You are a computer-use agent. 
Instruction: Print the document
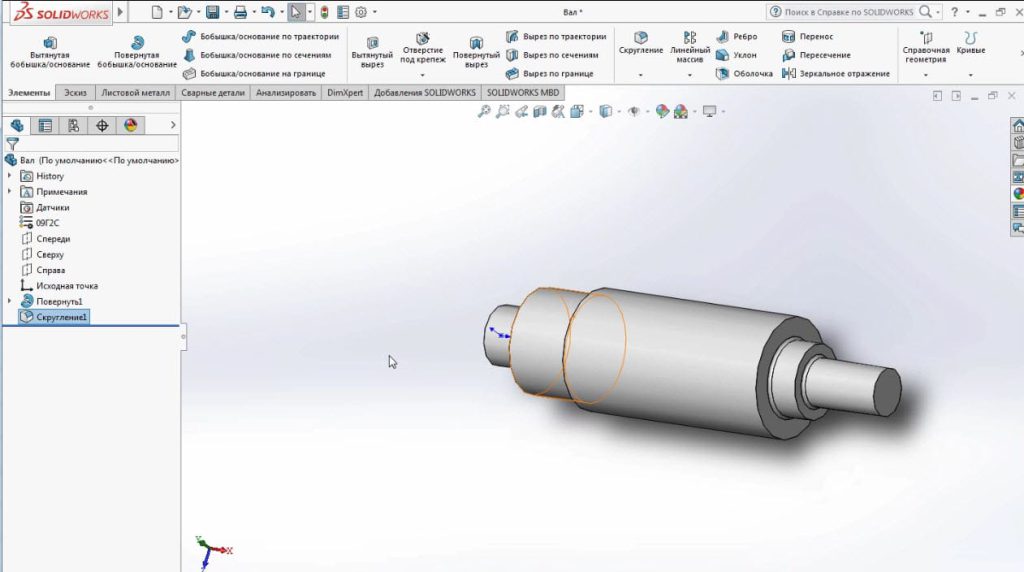(x=240, y=12)
